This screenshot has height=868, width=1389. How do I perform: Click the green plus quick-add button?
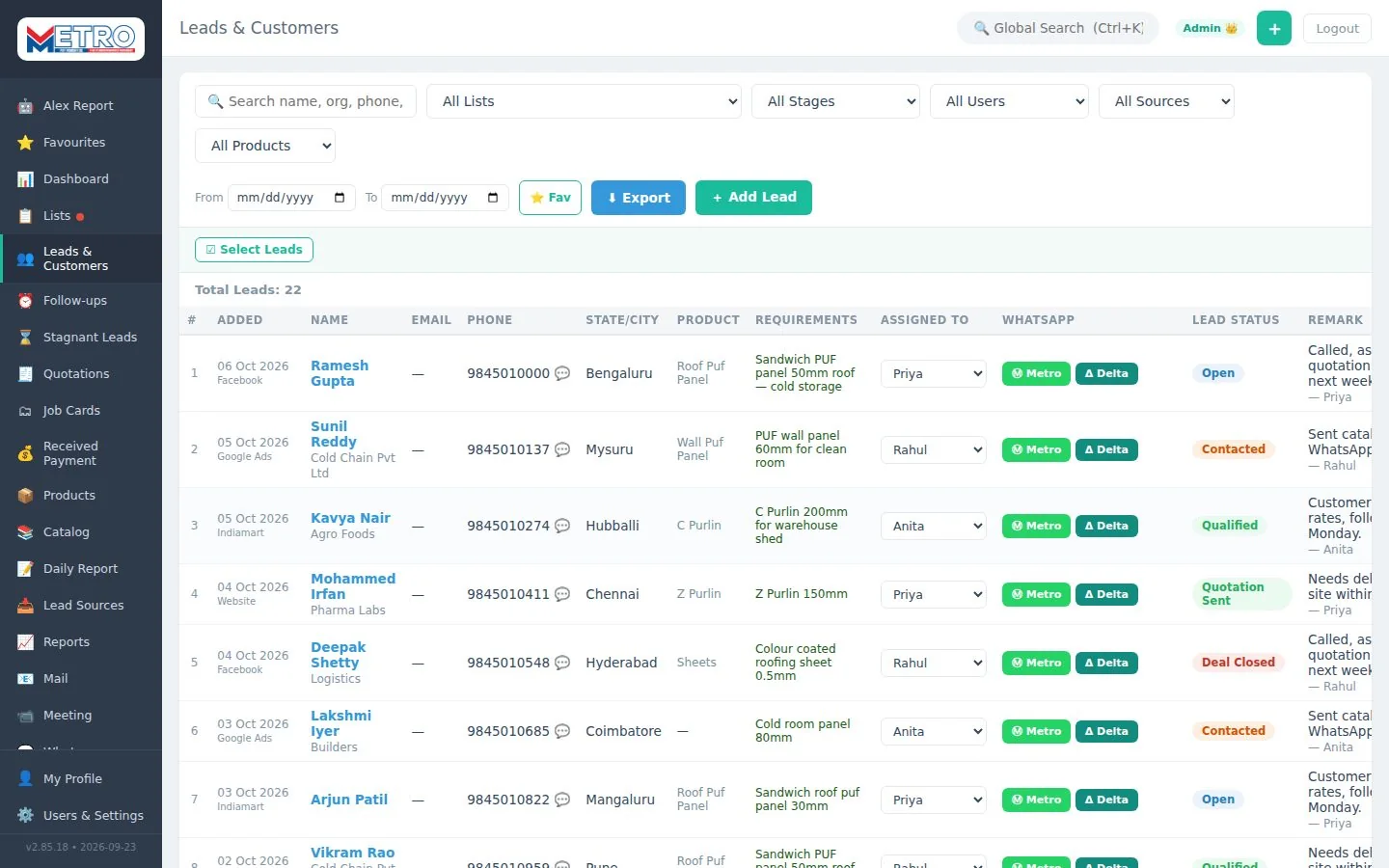coord(1273,29)
